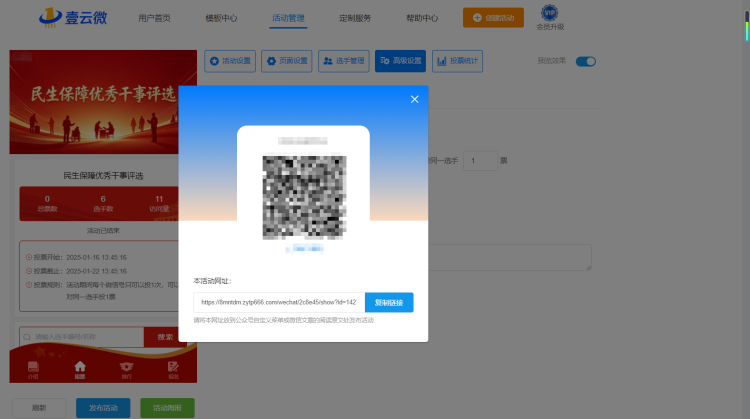
Task: Open the 高级设置 tab
Action: click(400, 61)
